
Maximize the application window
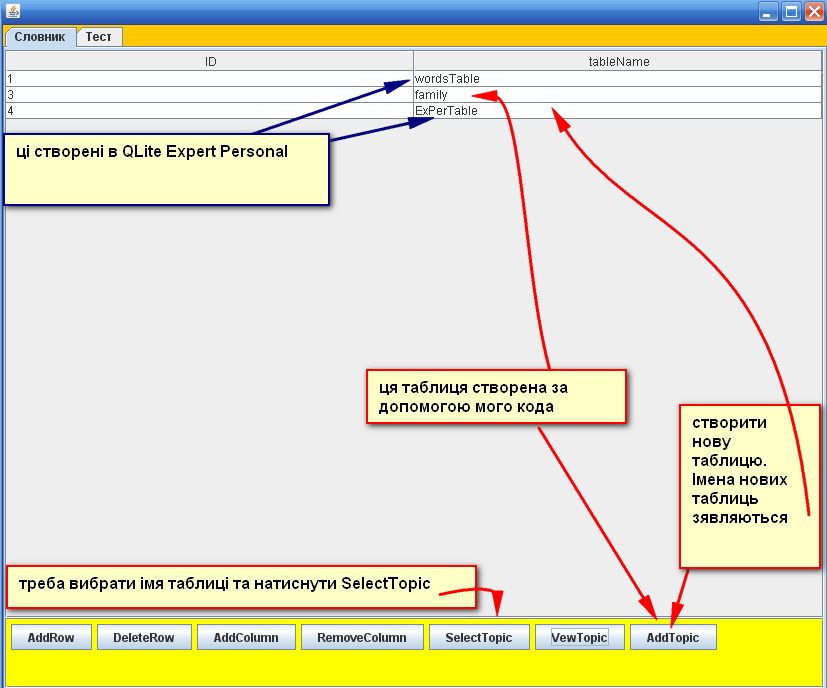tap(791, 12)
